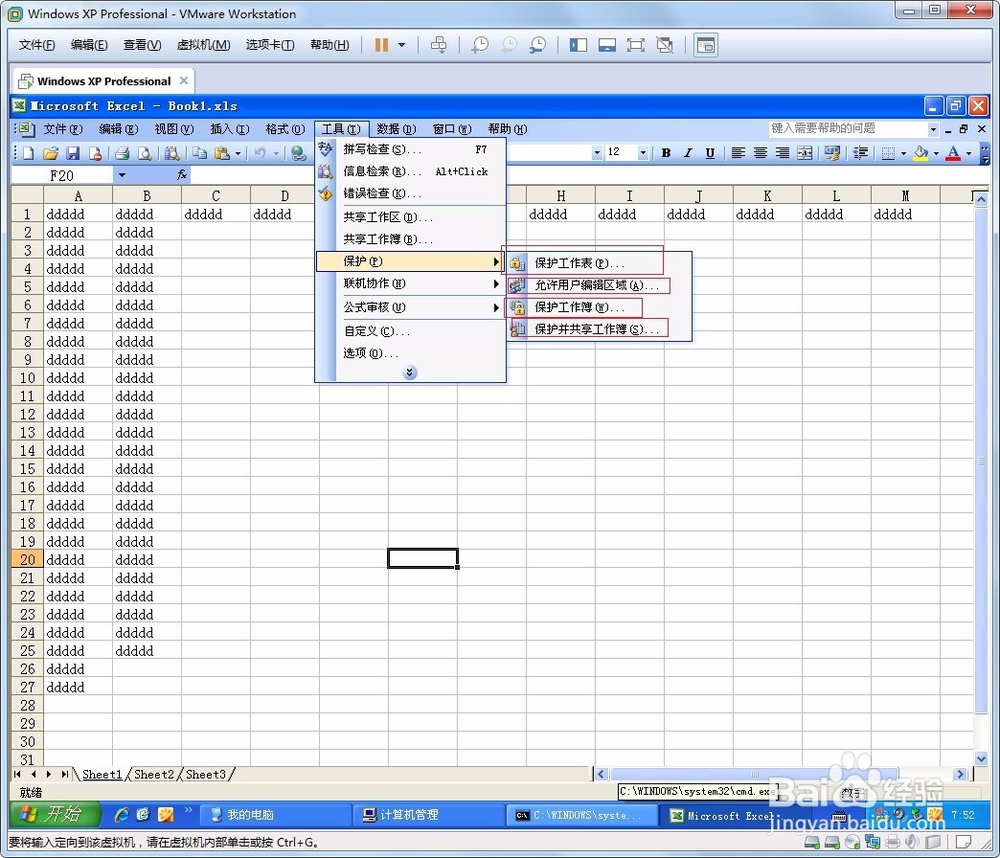
Task: Click the Insert Hyperlink globe icon
Action: pyautogui.click(x=298, y=153)
